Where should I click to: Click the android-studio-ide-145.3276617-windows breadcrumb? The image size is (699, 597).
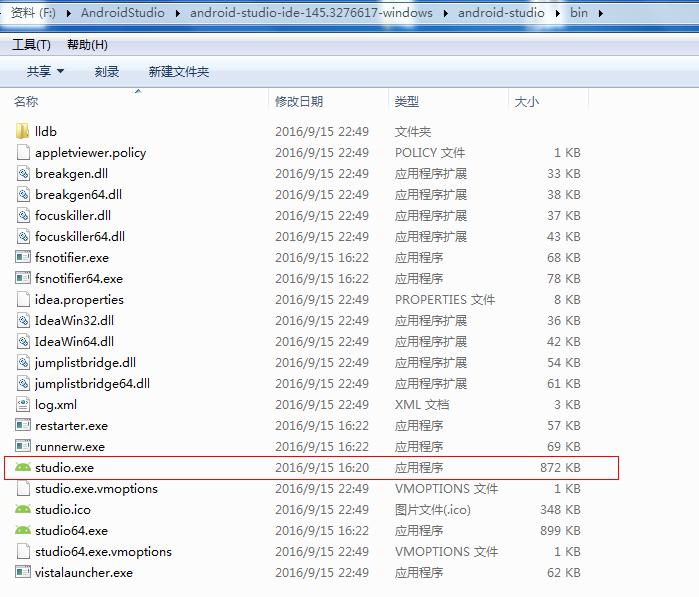[x=311, y=12]
